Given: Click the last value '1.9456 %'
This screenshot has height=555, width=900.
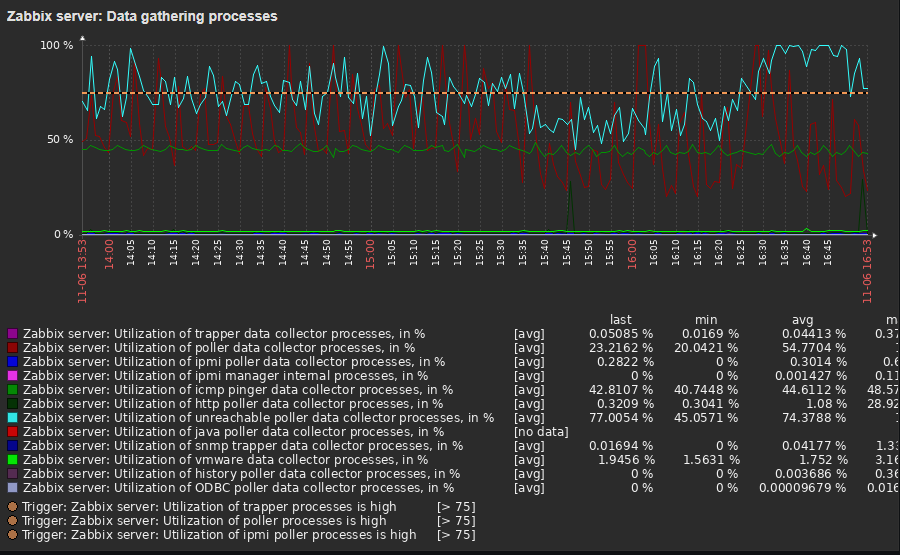Looking at the screenshot, I should point(625,460).
